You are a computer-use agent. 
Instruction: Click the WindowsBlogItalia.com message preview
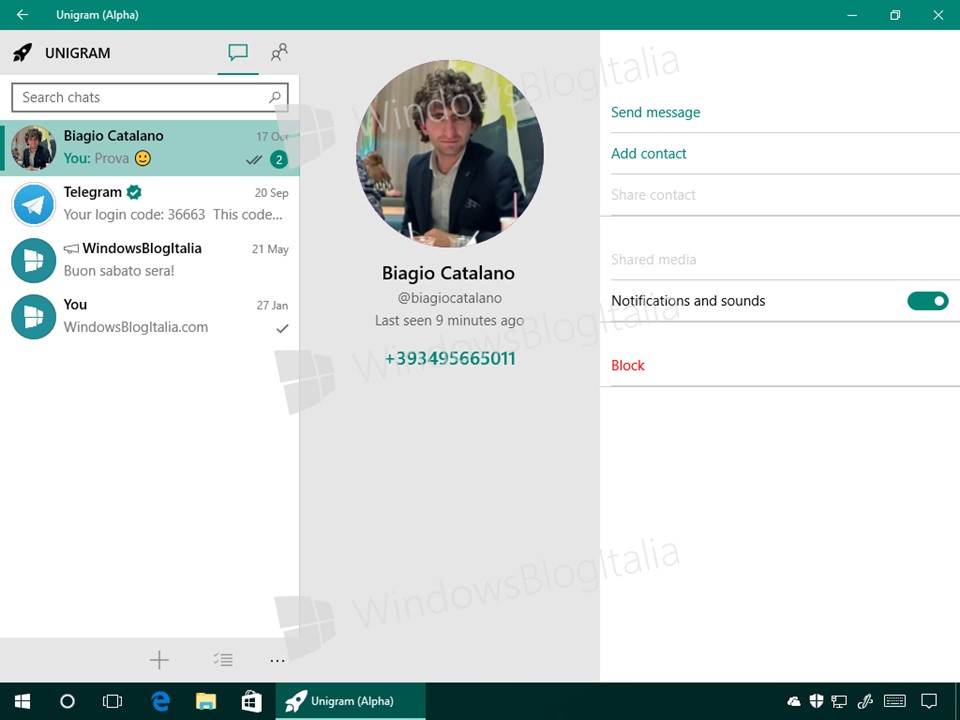tap(136, 327)
